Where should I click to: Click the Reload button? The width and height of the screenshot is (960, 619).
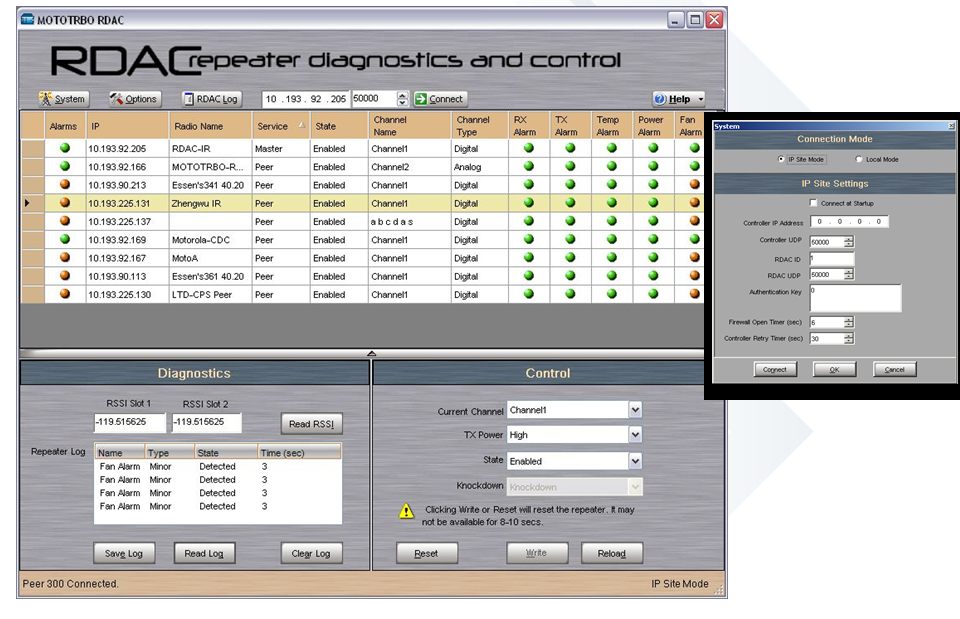click(612, 553)
